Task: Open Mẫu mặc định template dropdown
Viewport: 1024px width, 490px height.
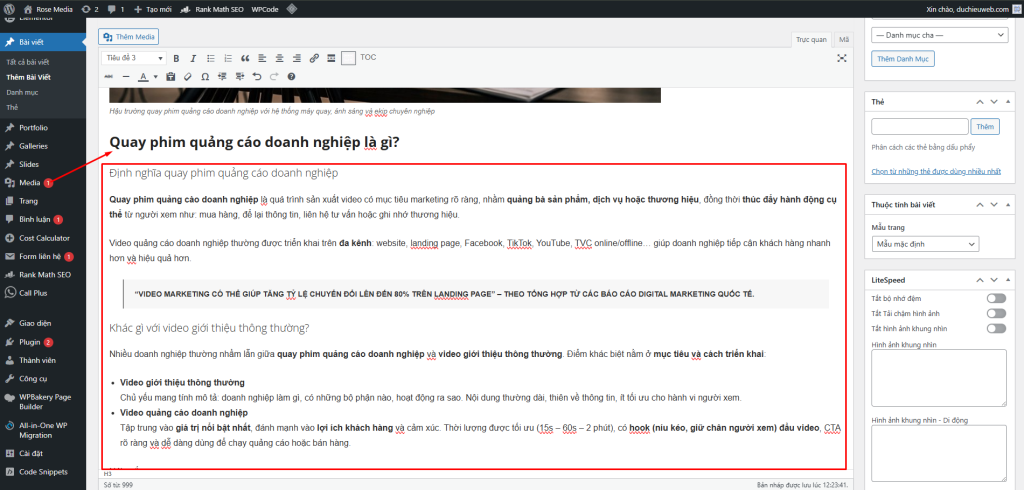Action: (925, 244)
